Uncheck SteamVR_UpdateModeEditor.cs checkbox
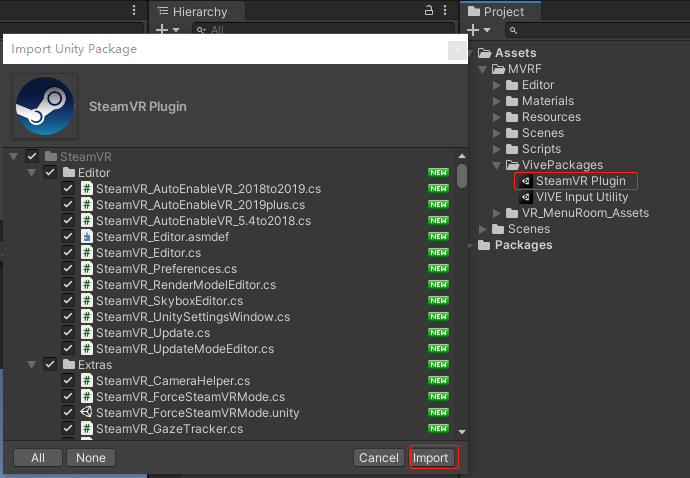The image size is (690, 478). (x=68, y=348)
